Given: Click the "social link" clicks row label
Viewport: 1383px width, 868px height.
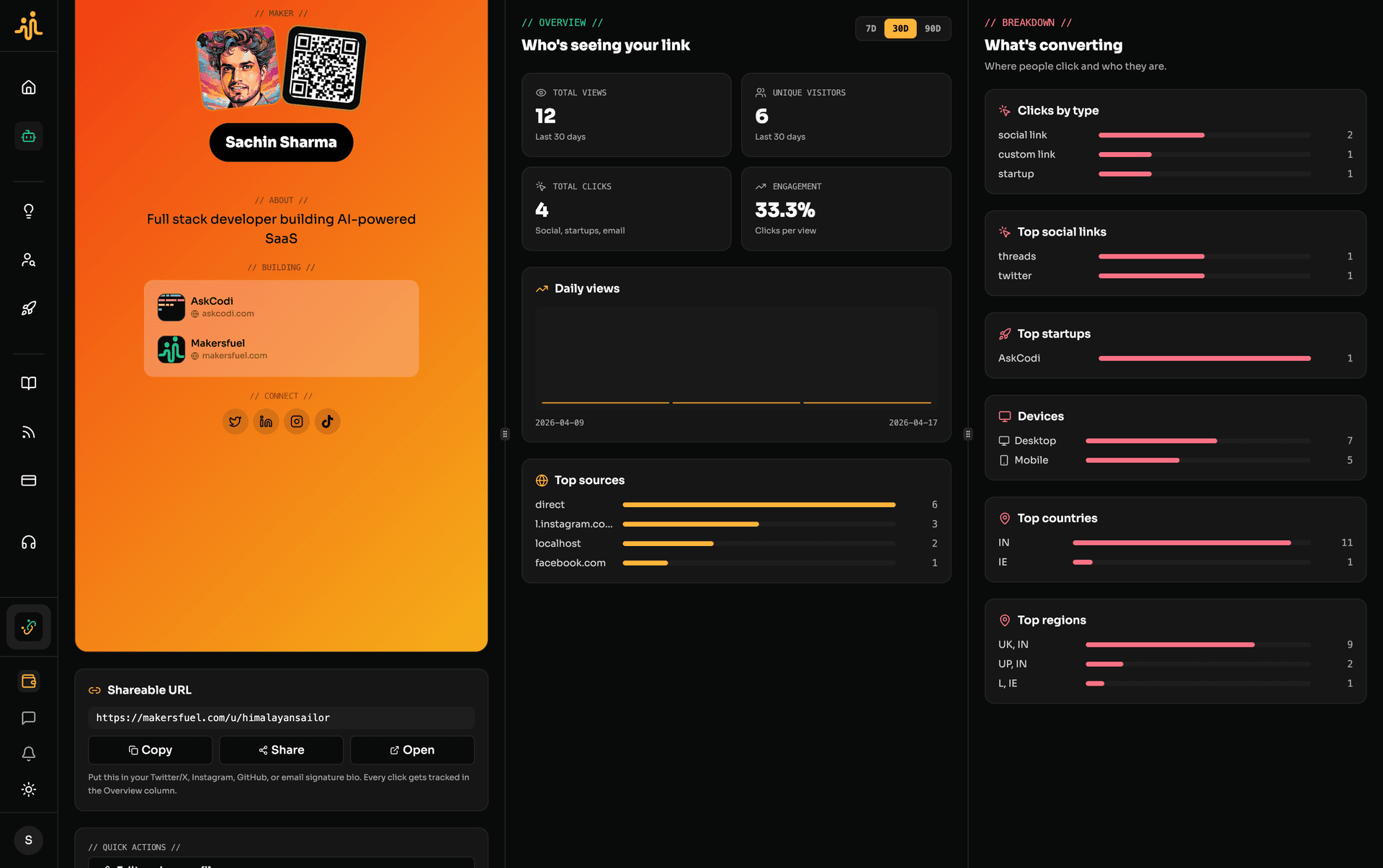Looking at the screenshot, I should (x=1023, y=135).
